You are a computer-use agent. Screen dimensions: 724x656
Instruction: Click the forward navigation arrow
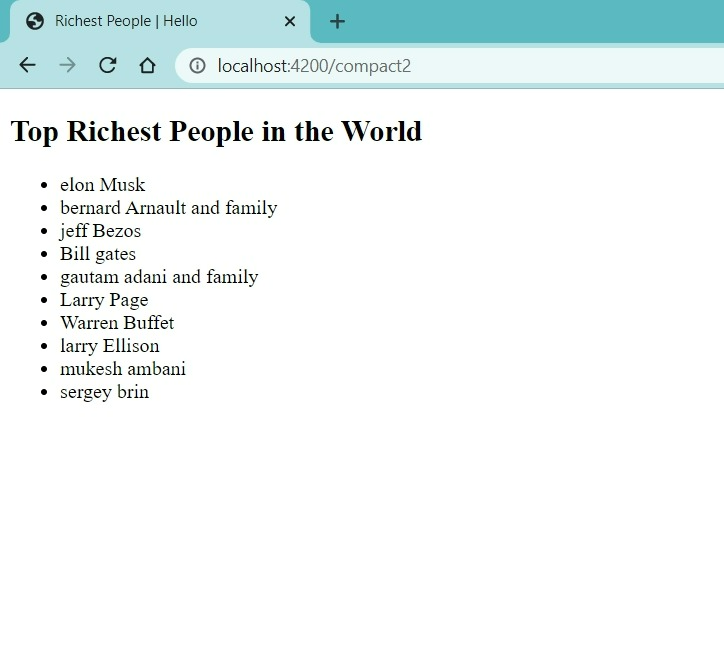67,65
